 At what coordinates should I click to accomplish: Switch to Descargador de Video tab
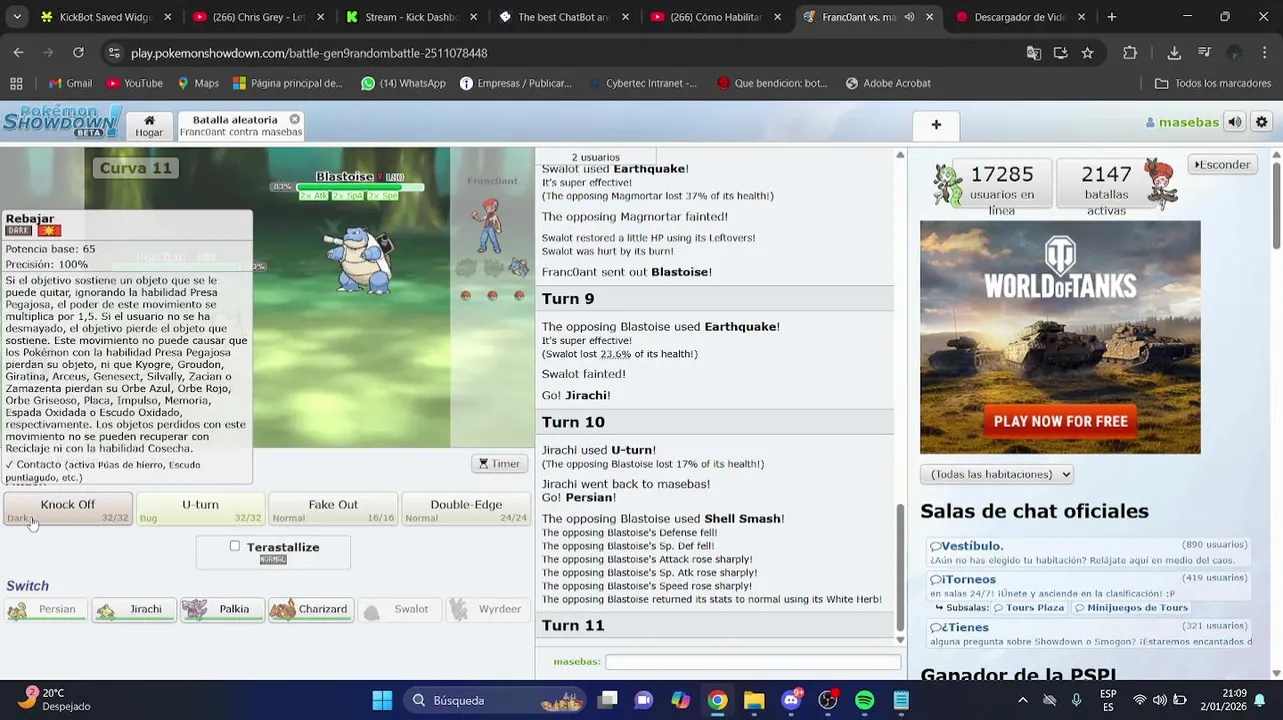1020,17
